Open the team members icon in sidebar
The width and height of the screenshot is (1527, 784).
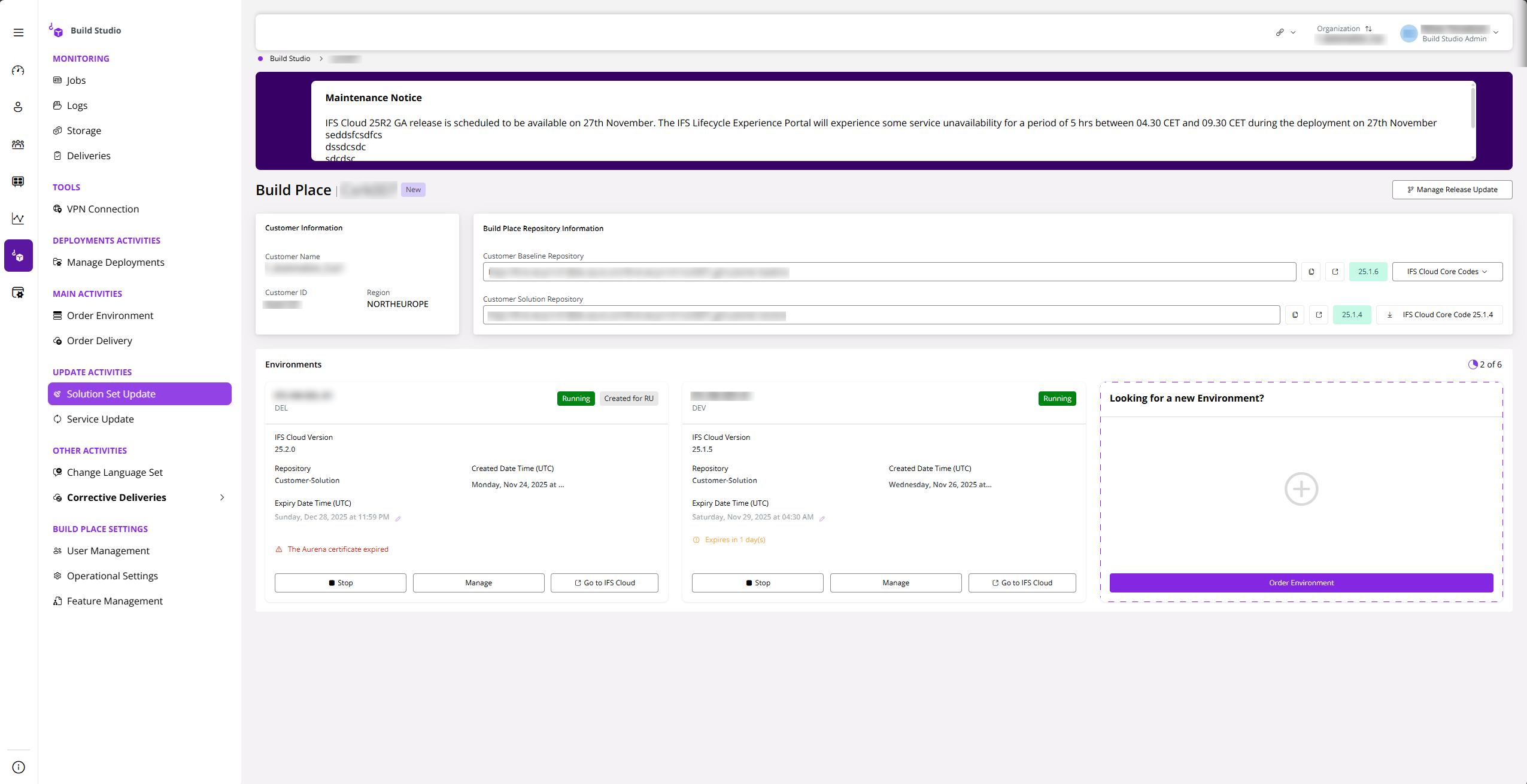point(18,144)
